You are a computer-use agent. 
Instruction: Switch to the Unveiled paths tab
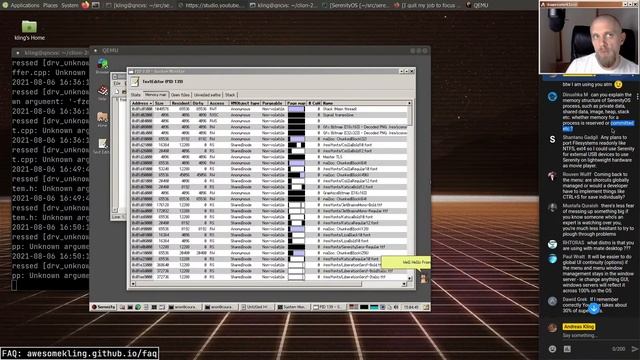(x=207, y=95)
